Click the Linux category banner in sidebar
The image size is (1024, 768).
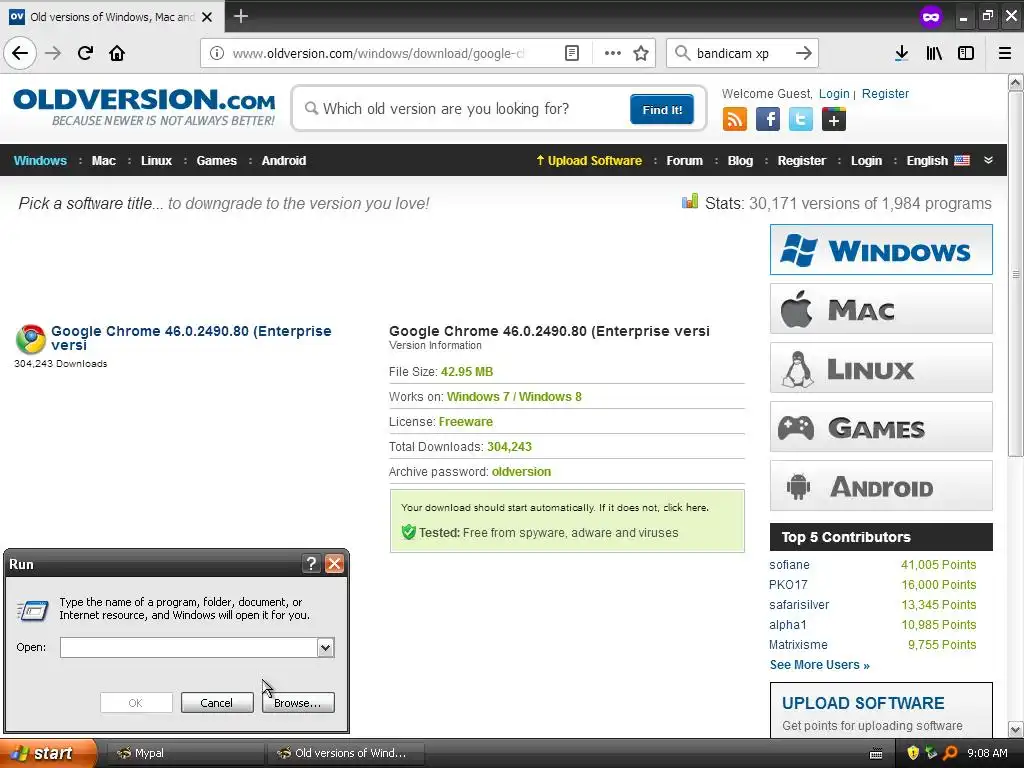(x=881, y=368)
